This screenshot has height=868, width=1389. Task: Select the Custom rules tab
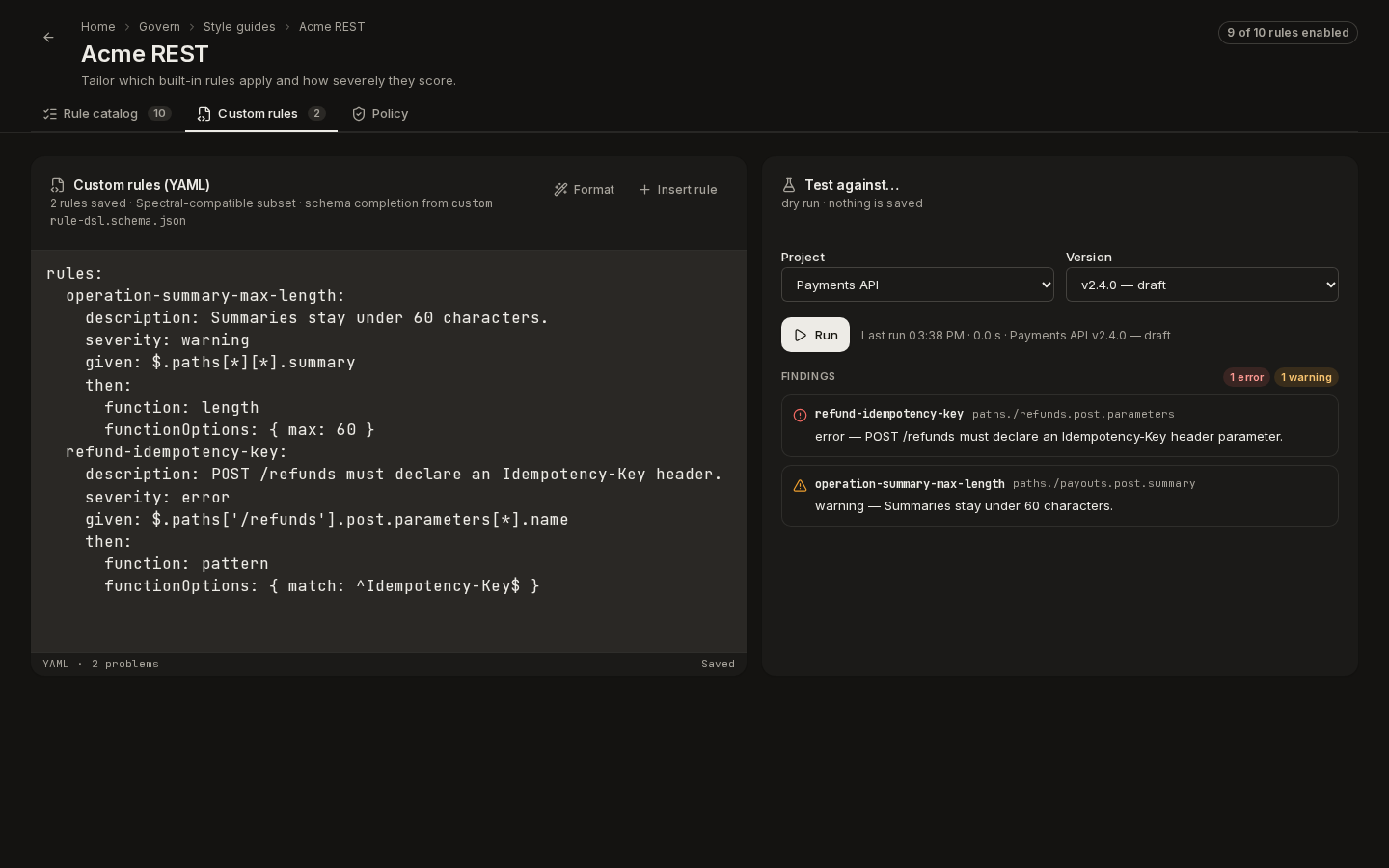(261, 114)
